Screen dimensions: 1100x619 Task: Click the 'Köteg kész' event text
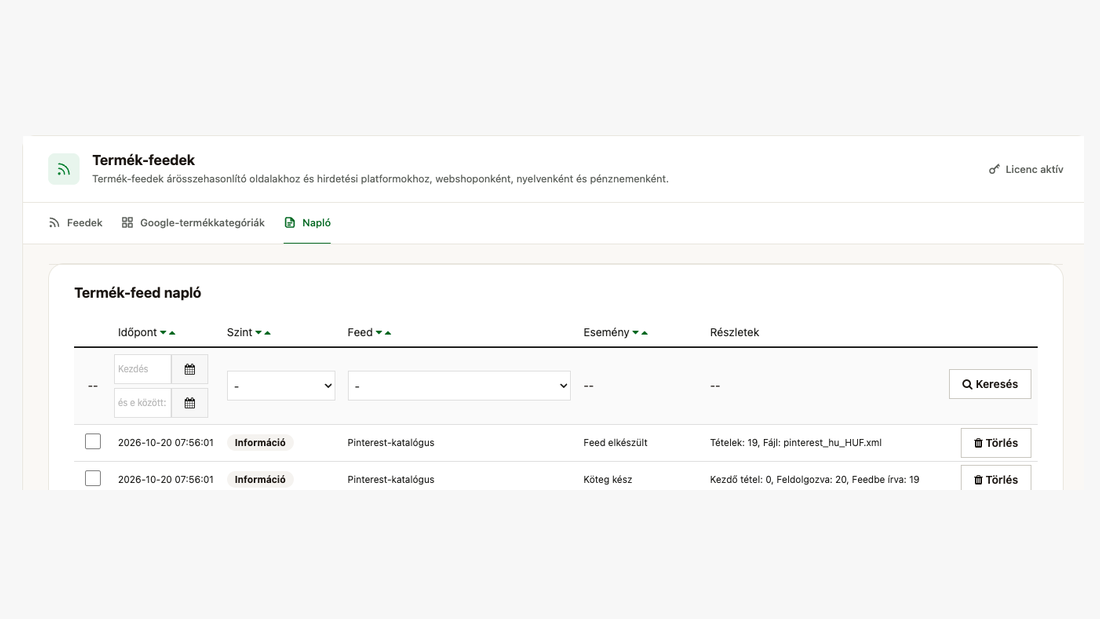pos(608,480)
